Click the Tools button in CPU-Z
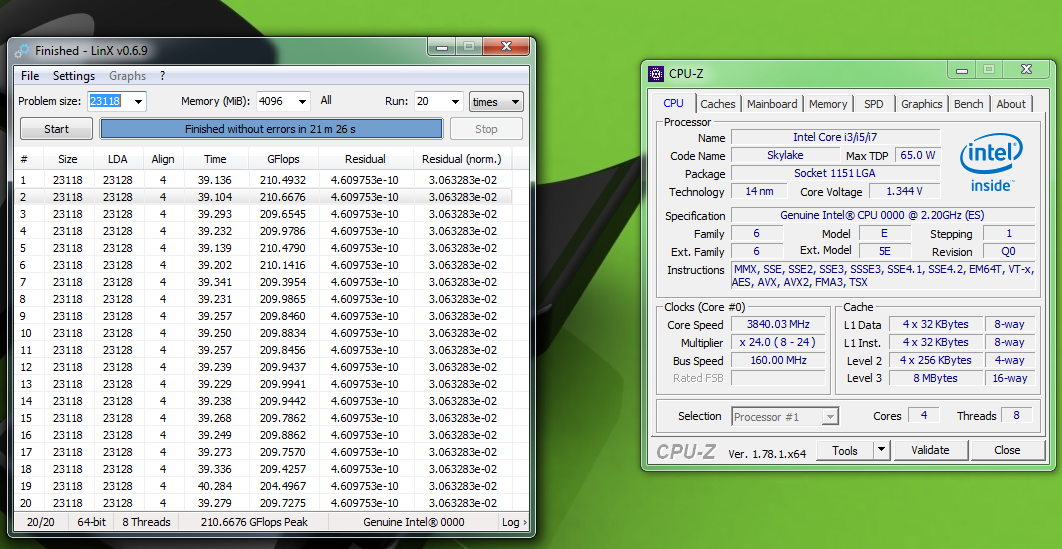1062x549 pixels. pyautogui.click(x=845, y=450)
